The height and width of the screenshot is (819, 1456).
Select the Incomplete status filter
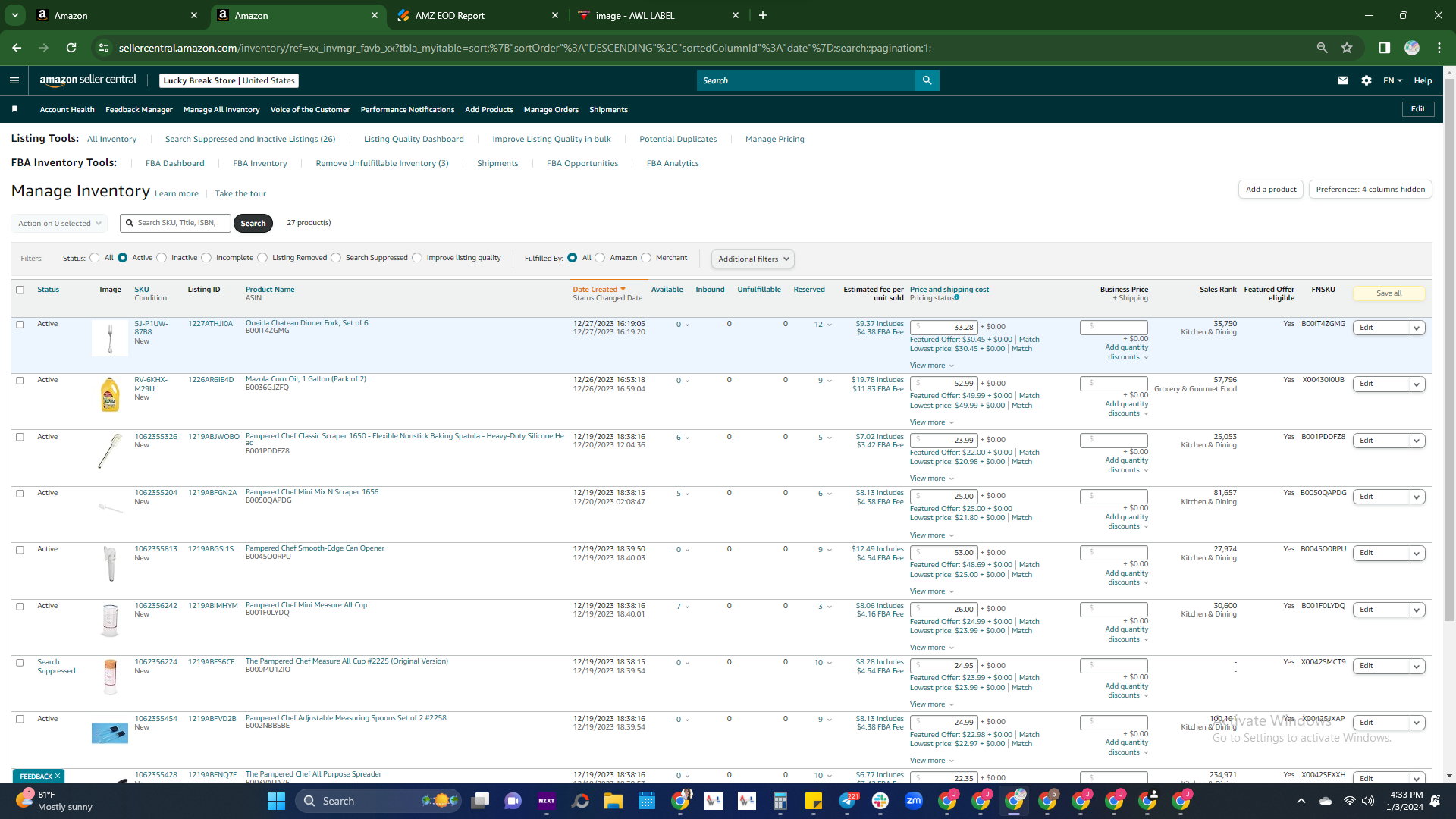click(x=206, y=258)
